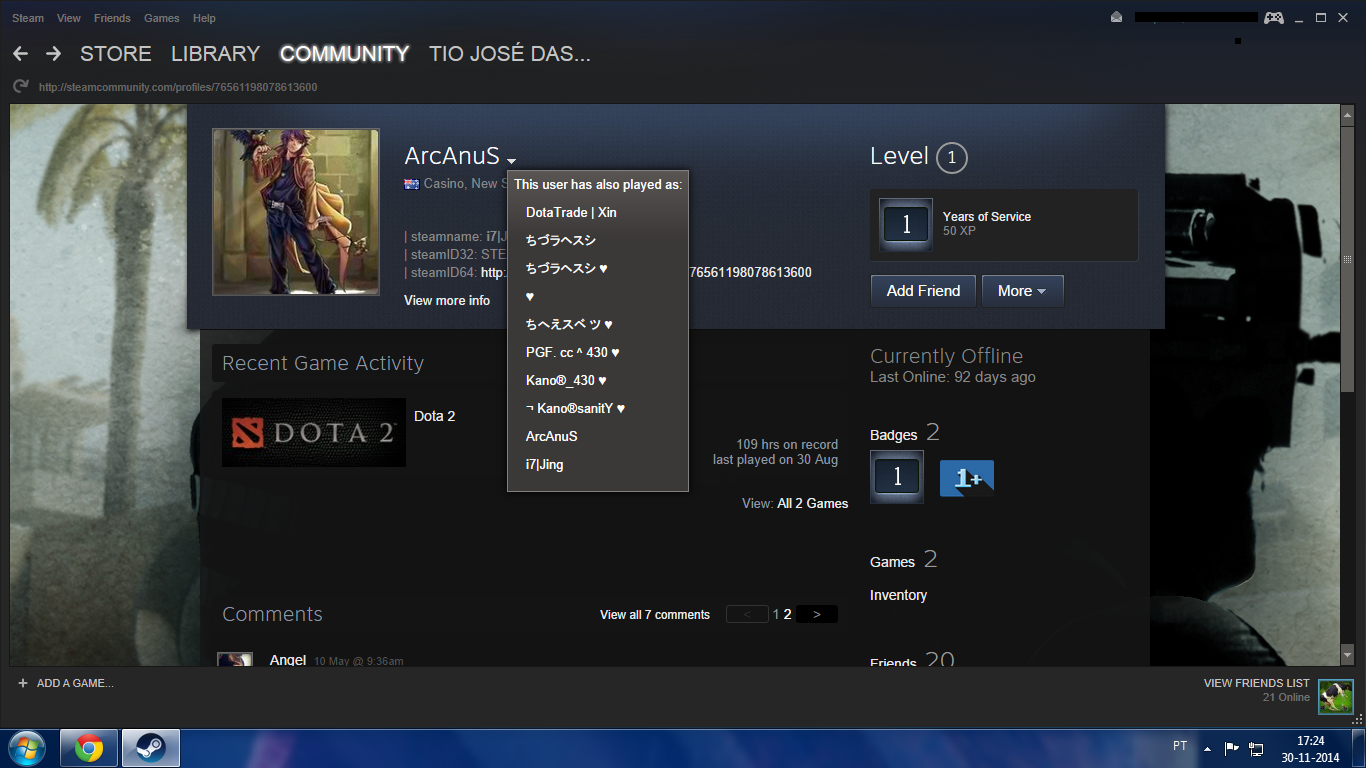Go to previous comments page arrow
Viewport: 1366px width, 768px height.
(747, 614)
